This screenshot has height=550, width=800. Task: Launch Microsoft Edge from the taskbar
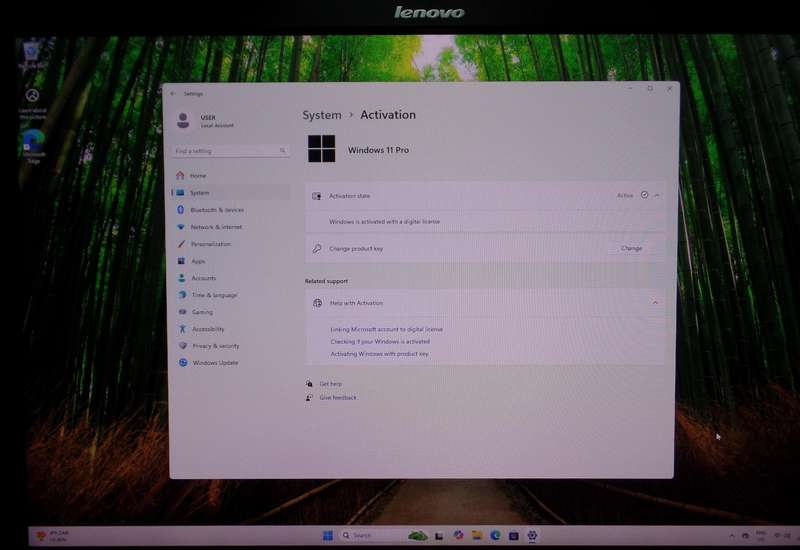[x=495, y=535]
